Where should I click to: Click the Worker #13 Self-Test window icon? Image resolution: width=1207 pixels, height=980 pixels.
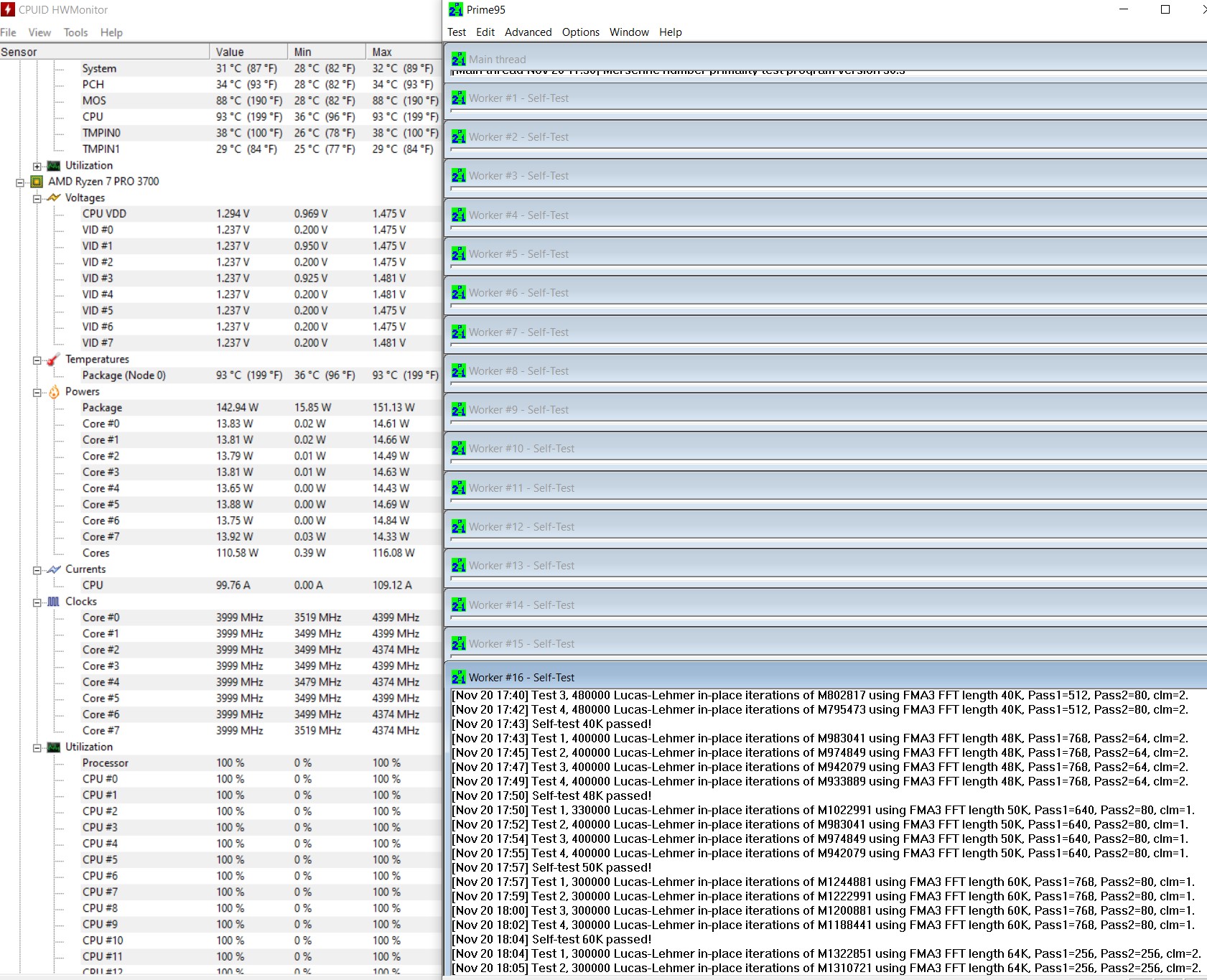point(459,565)
